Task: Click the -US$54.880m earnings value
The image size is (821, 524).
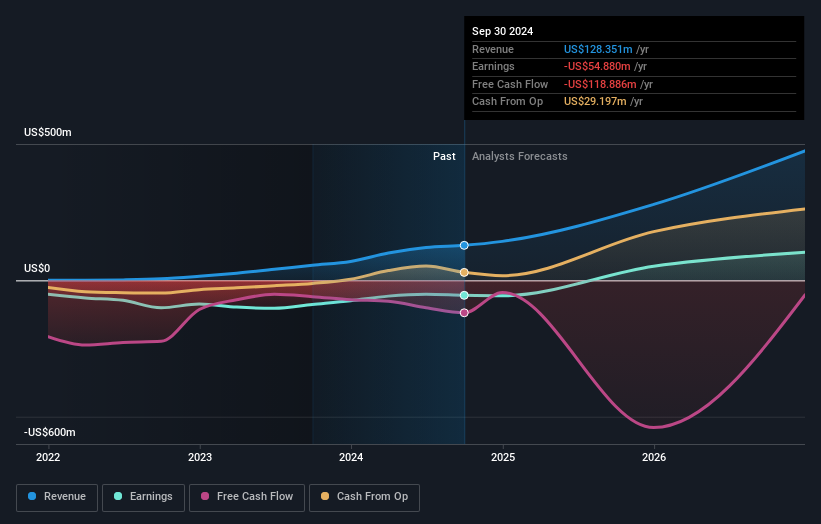Action: coord(597,66)
